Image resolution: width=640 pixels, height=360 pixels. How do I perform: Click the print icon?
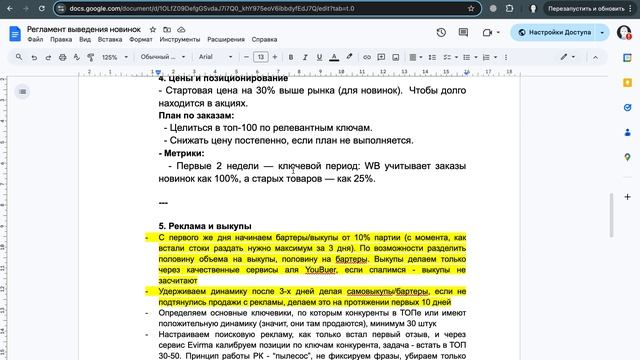[62, 57]
